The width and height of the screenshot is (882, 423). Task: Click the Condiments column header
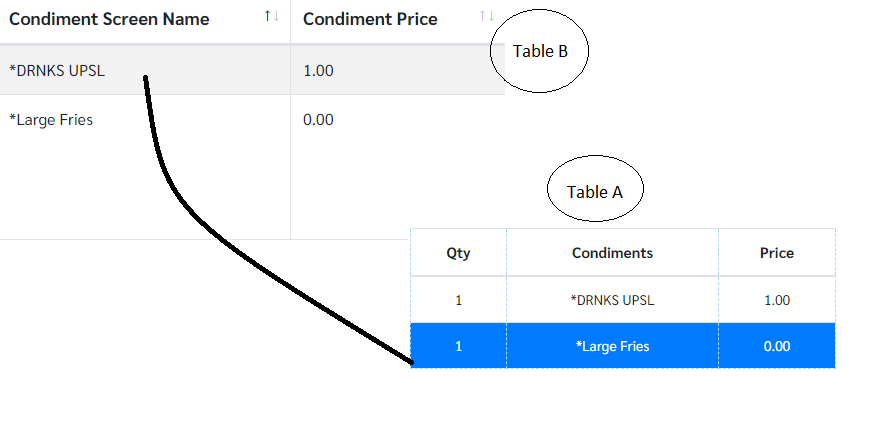click(x=612, y=253)
